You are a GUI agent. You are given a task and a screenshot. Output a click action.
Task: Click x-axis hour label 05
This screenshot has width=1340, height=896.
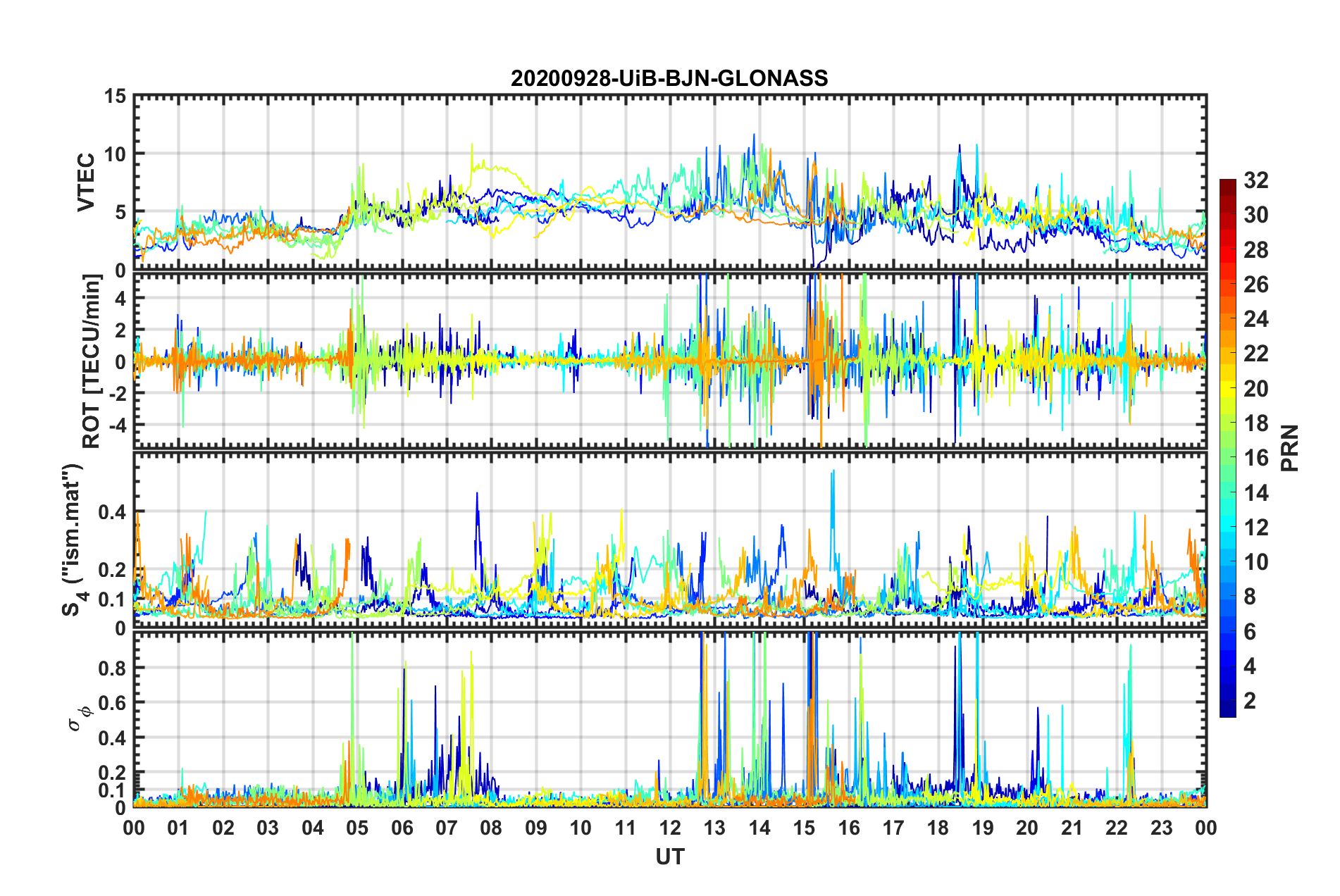click(357, 828)
